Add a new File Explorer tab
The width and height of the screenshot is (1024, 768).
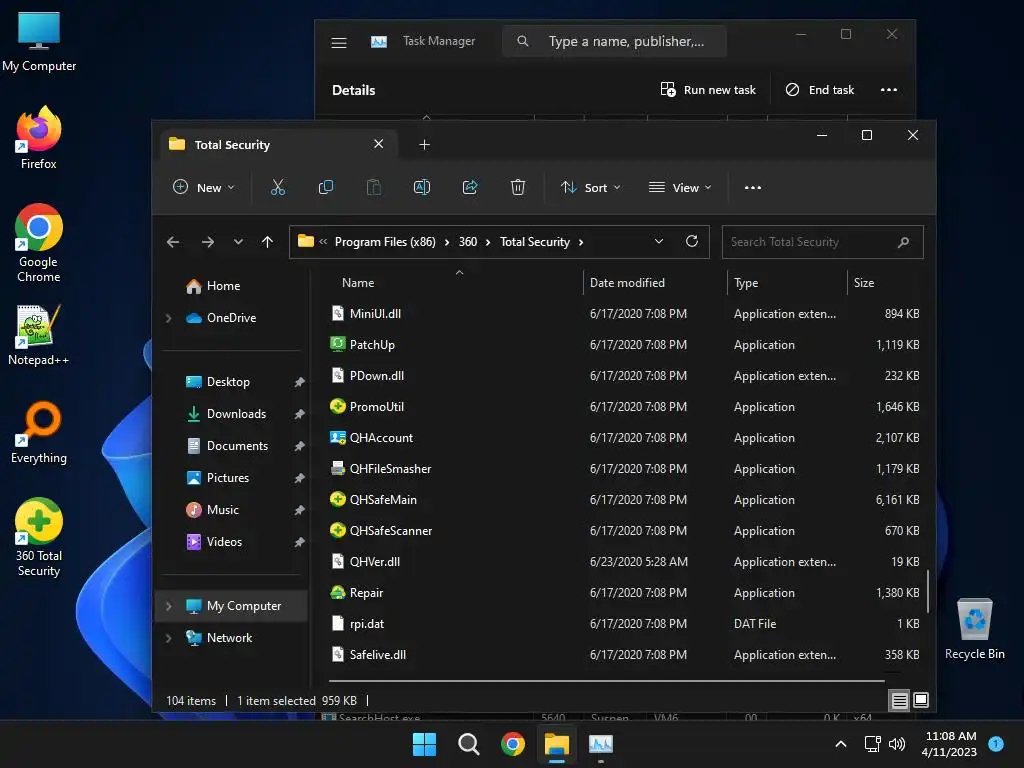424,144
